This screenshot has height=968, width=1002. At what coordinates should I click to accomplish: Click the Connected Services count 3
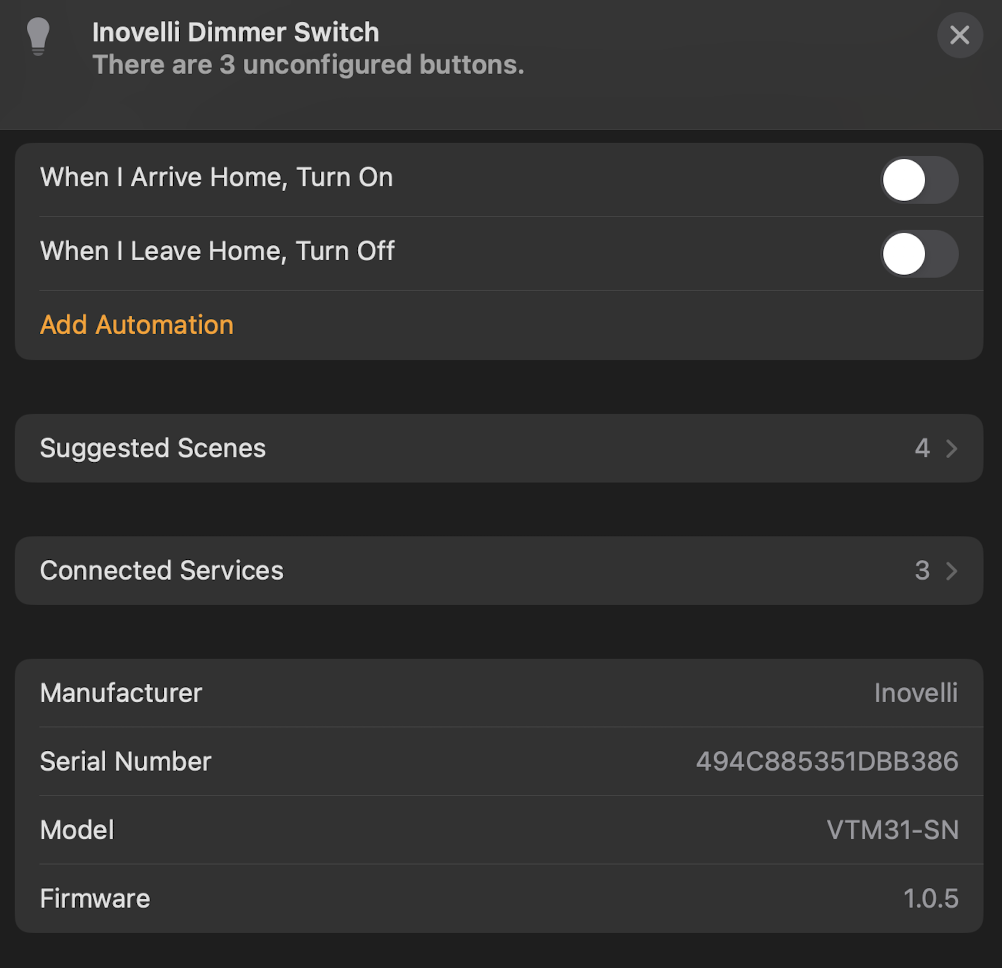click(x=922, y=570)
